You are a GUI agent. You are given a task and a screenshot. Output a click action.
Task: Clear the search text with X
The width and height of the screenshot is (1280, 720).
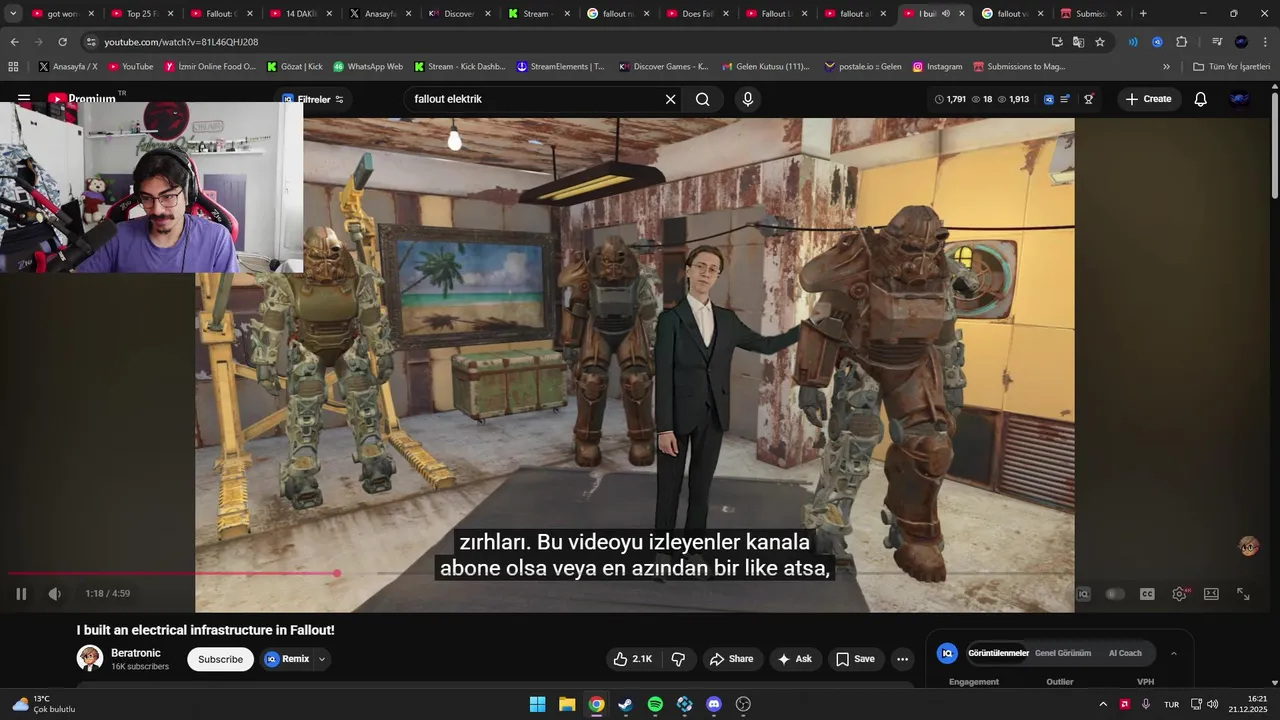coord(670,99)
